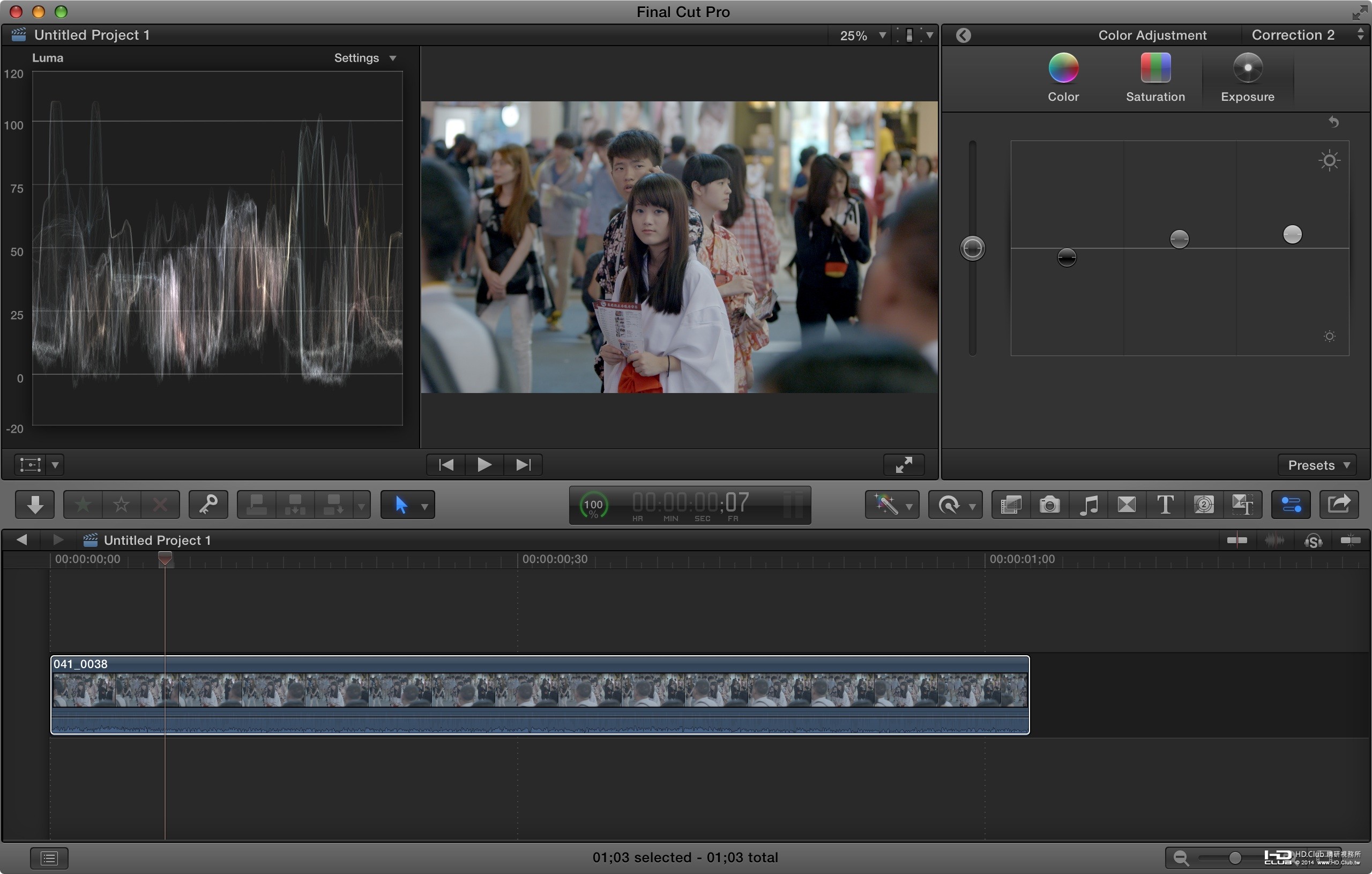Image resolution: width=1372 pixels, height=874 pixels.
Task: Play the clip in the viewer
Action: (x=484, y=465)
